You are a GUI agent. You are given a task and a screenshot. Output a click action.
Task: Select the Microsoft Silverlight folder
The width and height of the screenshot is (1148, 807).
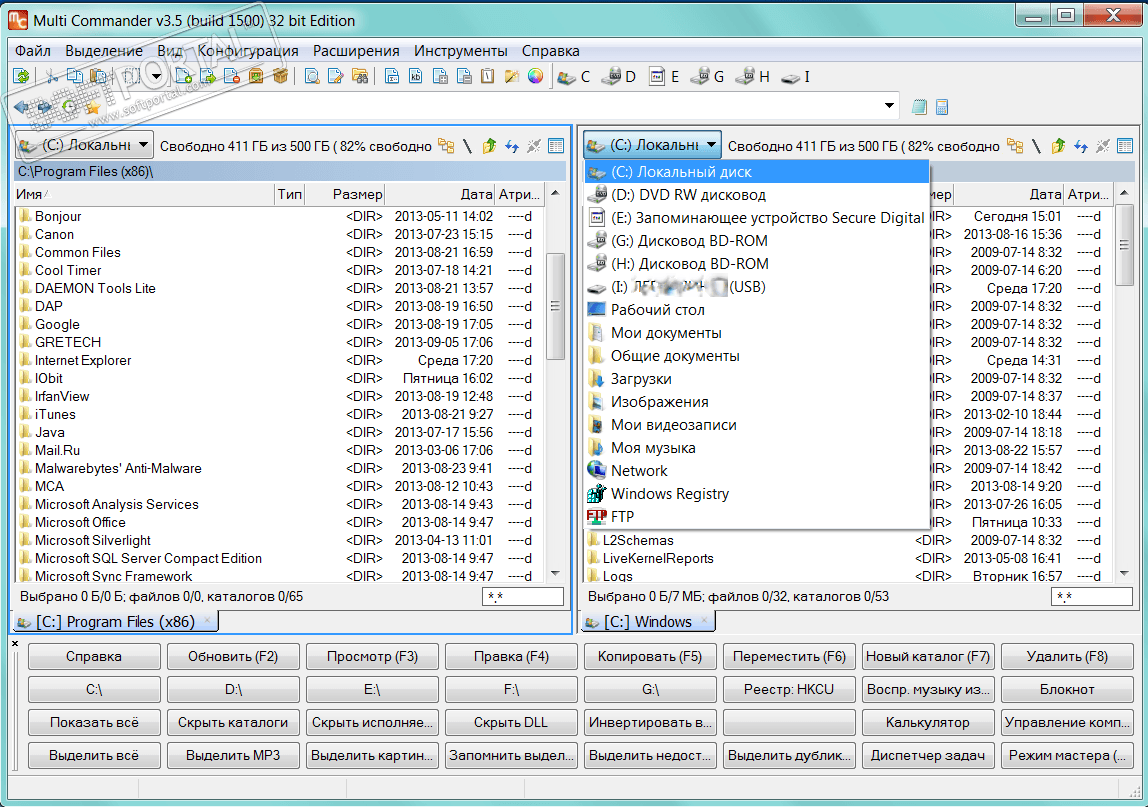coord(92,540)
